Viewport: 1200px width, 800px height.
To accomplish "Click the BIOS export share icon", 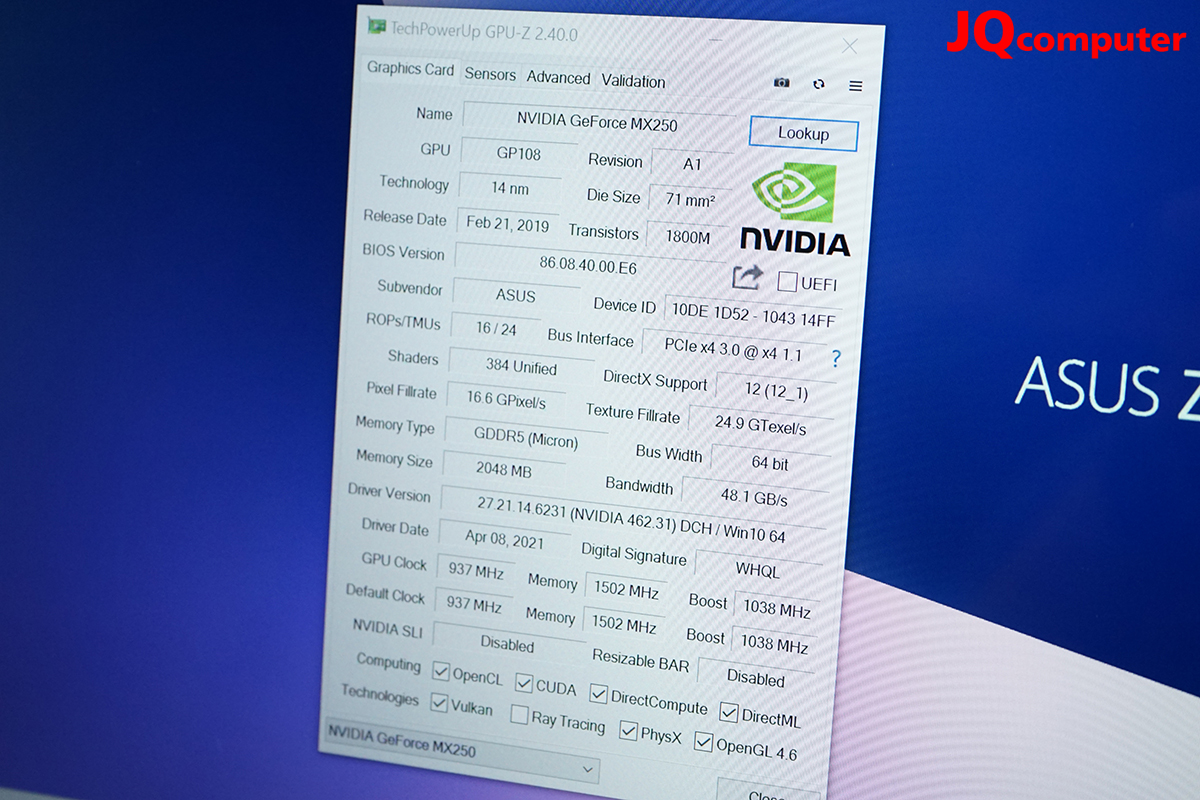I will [747, 277].
